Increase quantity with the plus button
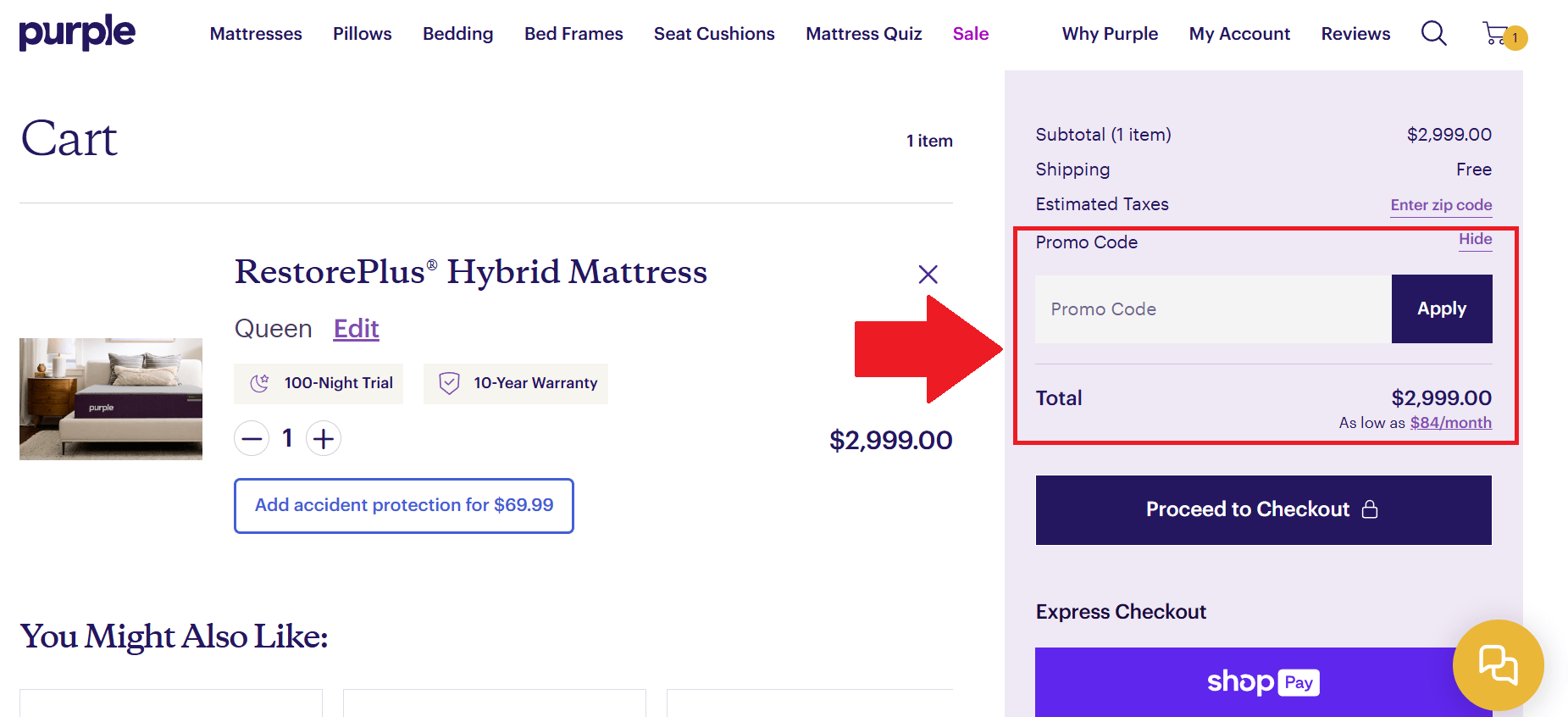Image resolution: width=1568 pixels, height=717 pixels. pyautogui.click(x=324, y=439)
